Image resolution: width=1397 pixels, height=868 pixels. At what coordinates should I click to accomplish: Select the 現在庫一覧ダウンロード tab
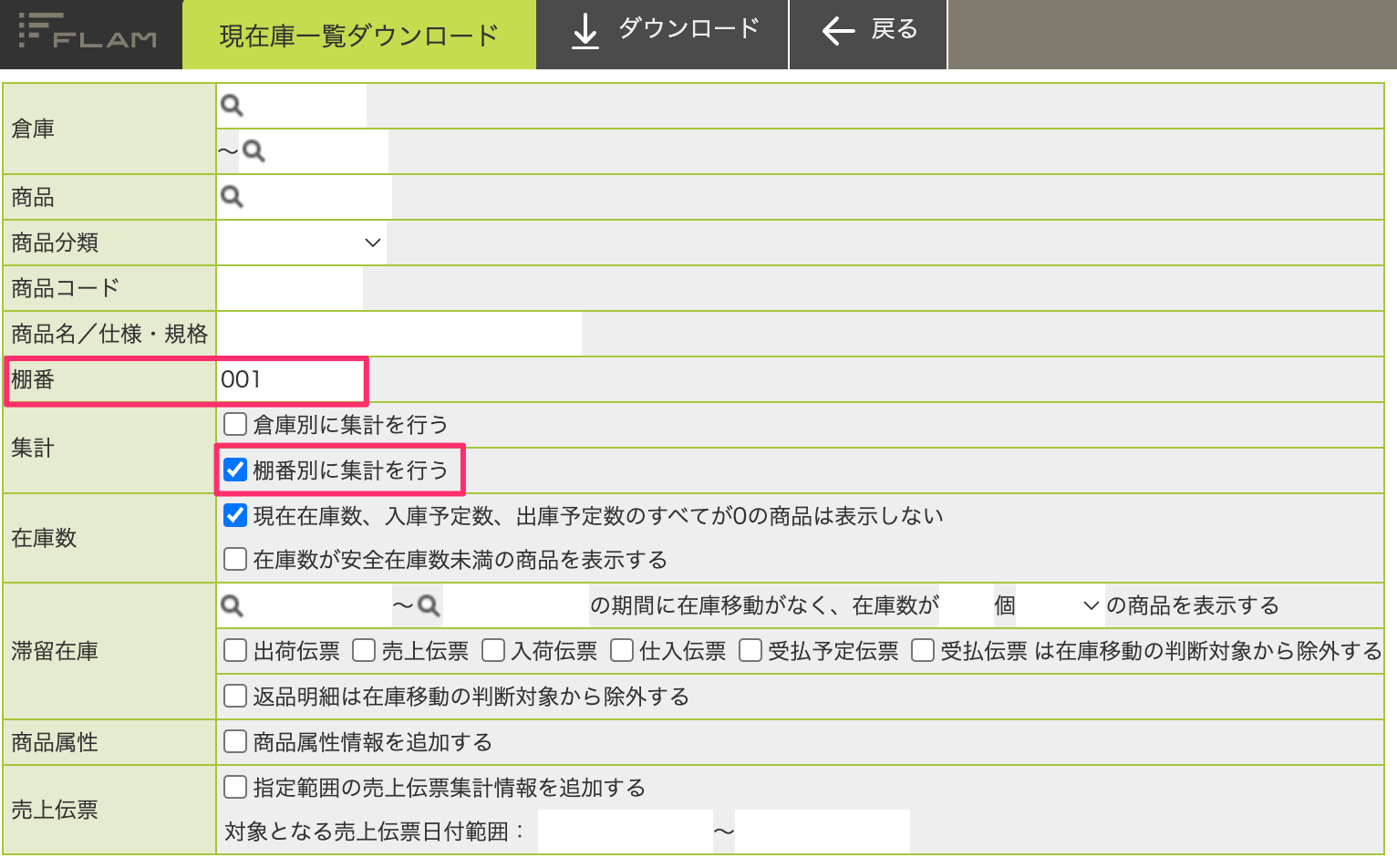359,35
